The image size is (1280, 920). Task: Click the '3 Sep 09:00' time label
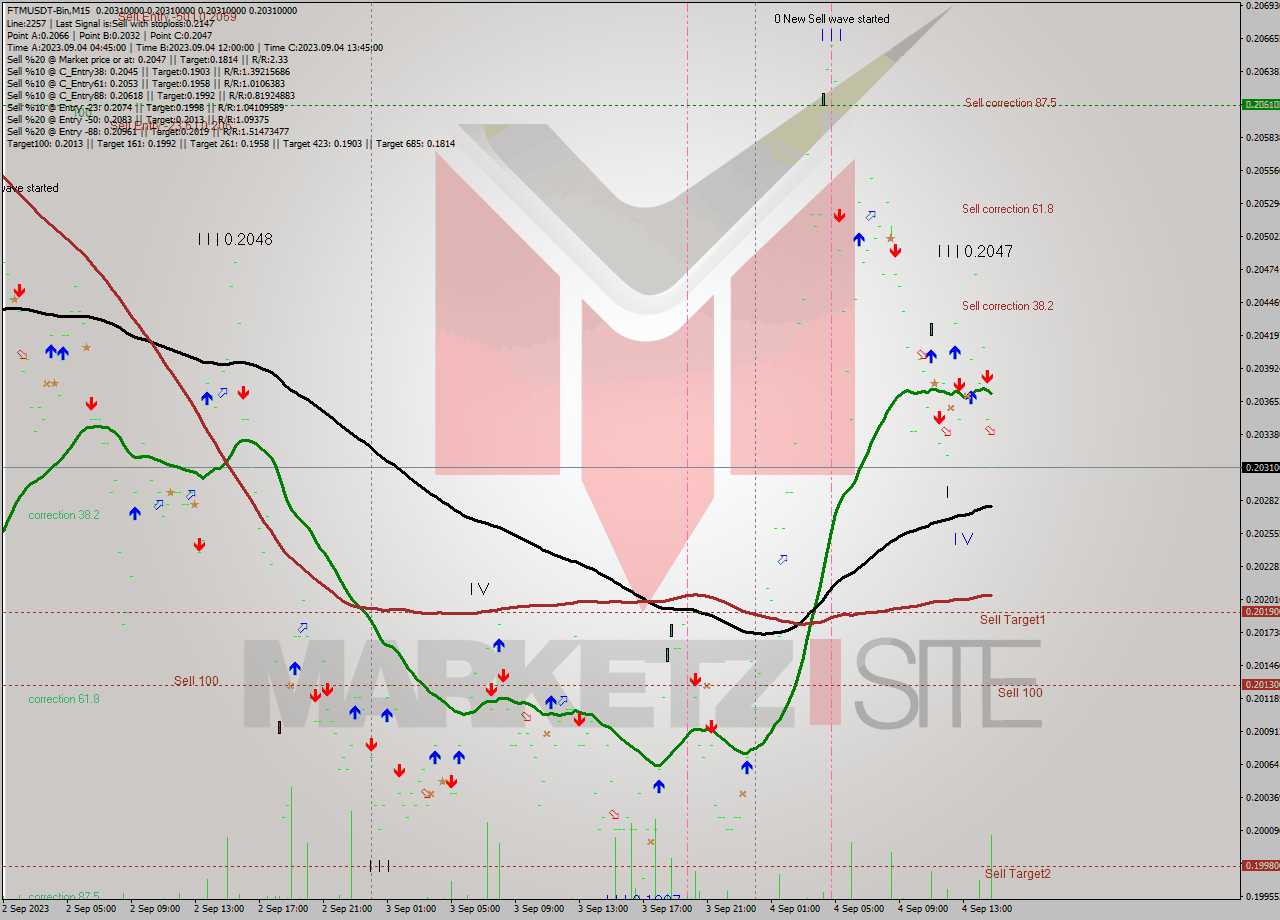[x=538, y=909]
